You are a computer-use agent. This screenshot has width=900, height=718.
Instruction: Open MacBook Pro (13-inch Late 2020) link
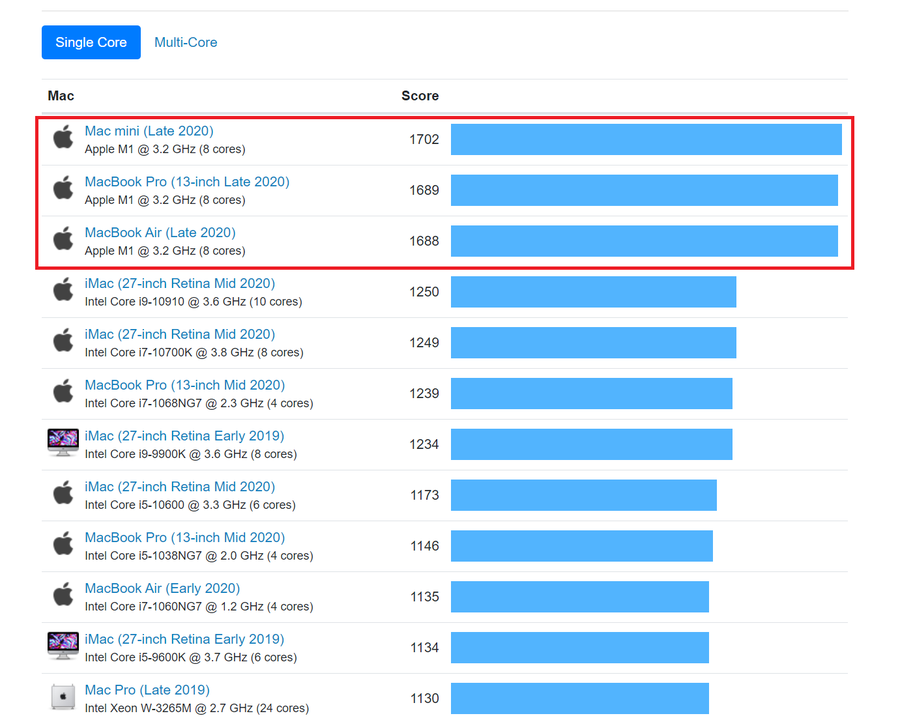(187, 182)
